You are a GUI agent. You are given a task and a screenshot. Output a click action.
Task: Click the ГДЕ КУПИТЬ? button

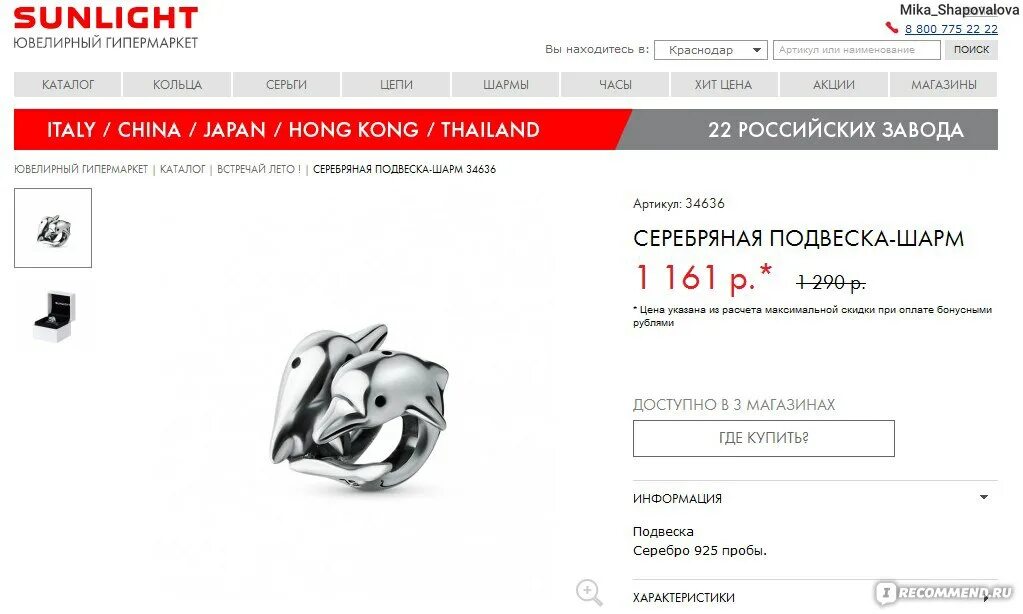click(x=763, y=438)
